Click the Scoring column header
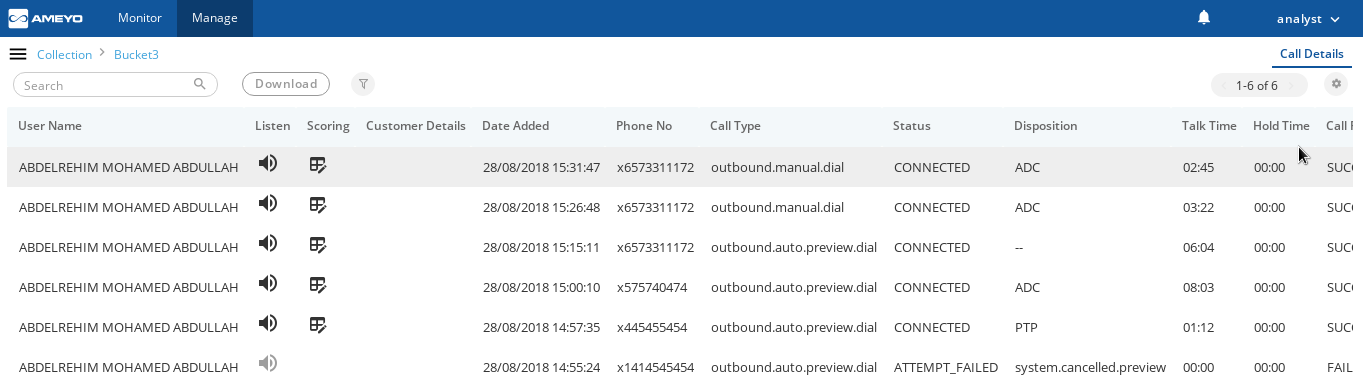This screenshot has width=1365, height=383. click(328, 126)
